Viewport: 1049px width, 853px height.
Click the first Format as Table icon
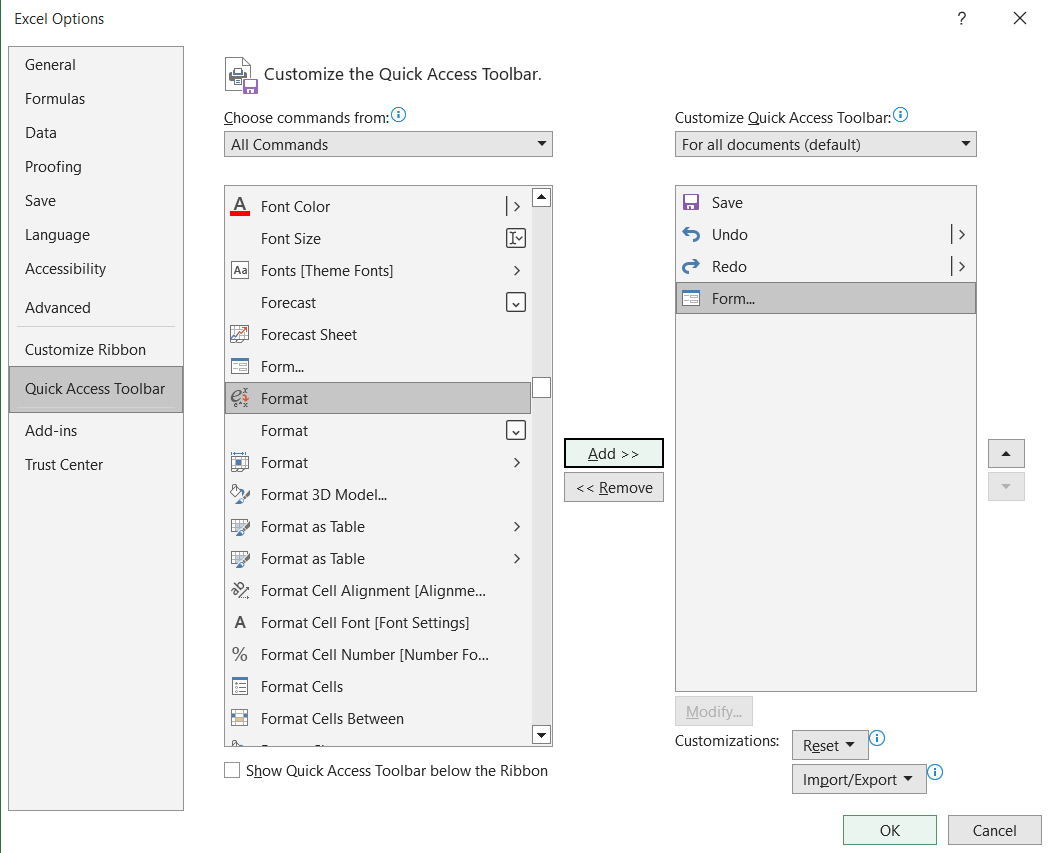click(x=240, y=527)
